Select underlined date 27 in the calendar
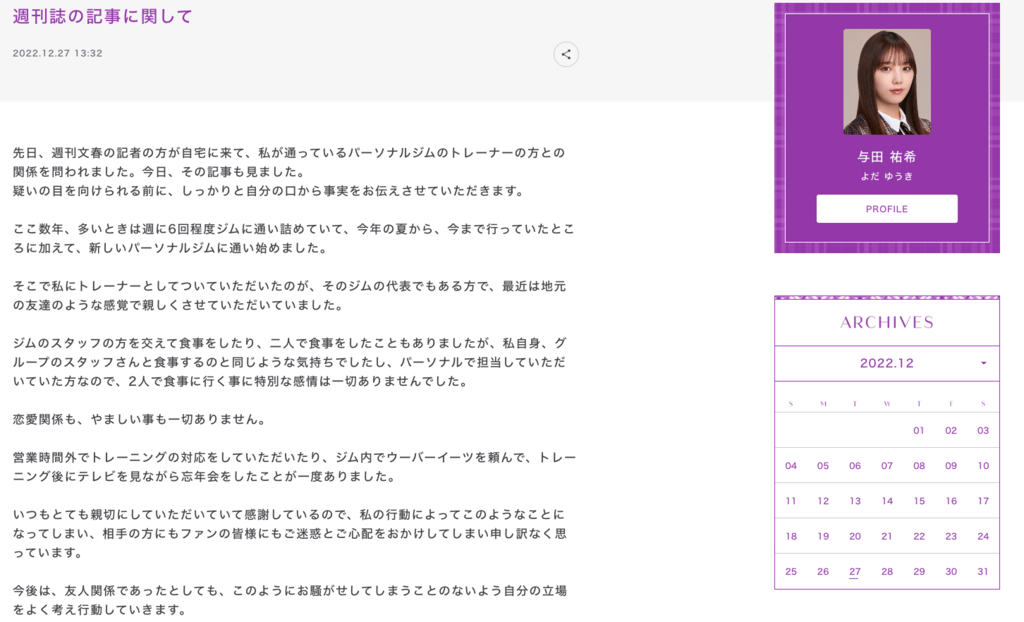This screenshot has height=622, width=1024. (855, 572)
